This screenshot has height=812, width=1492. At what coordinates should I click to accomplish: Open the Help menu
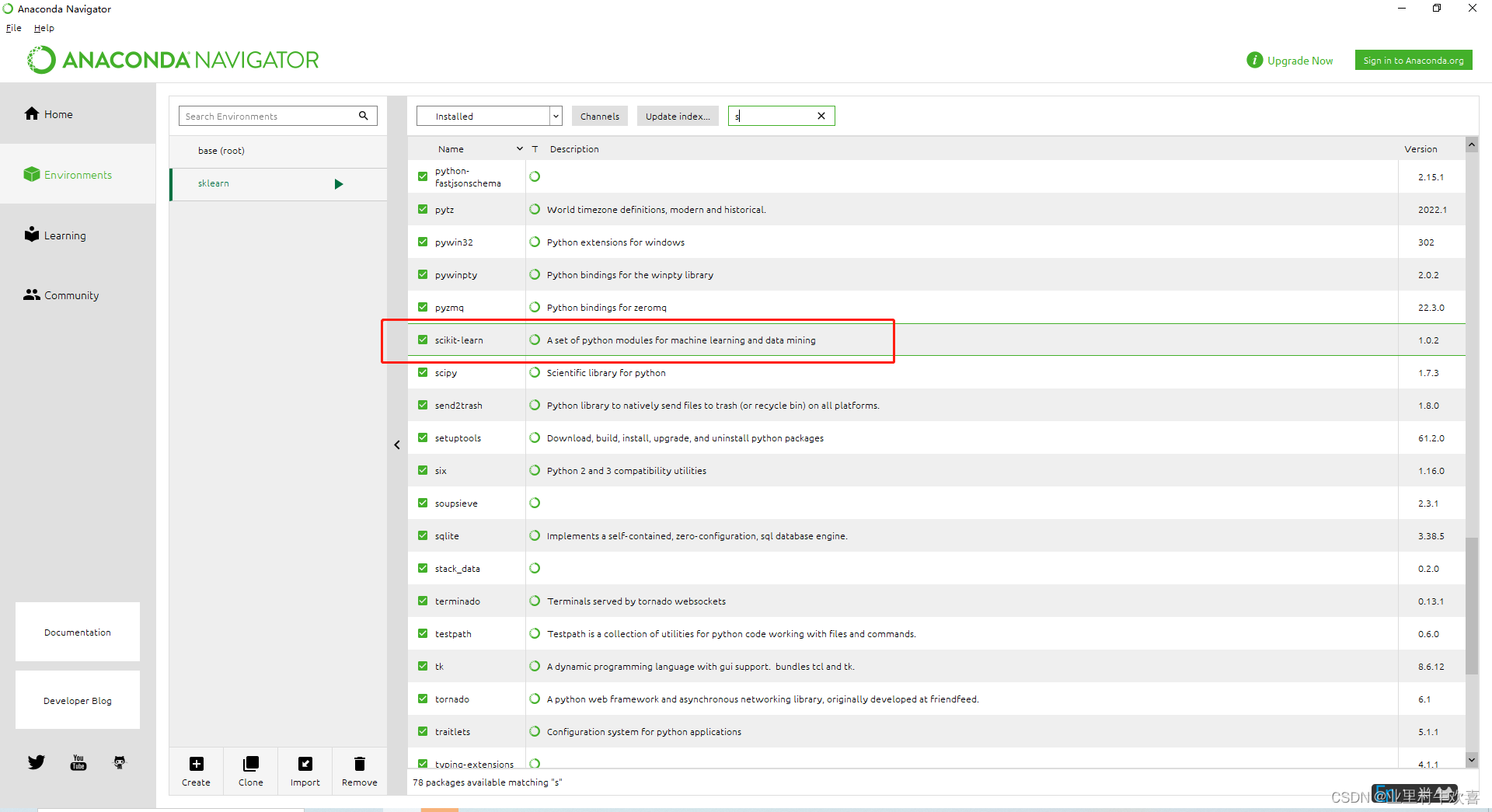(x=44, y=28)
